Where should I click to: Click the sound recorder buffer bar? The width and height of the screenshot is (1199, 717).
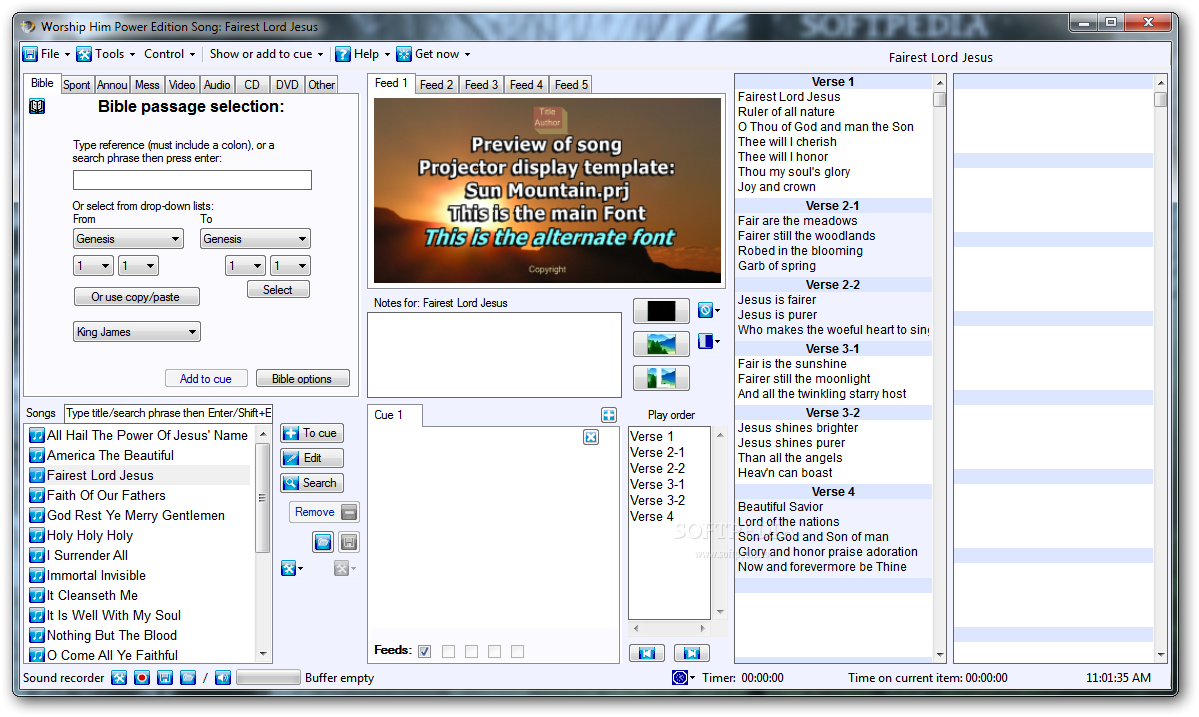click(x=268, y=678)
